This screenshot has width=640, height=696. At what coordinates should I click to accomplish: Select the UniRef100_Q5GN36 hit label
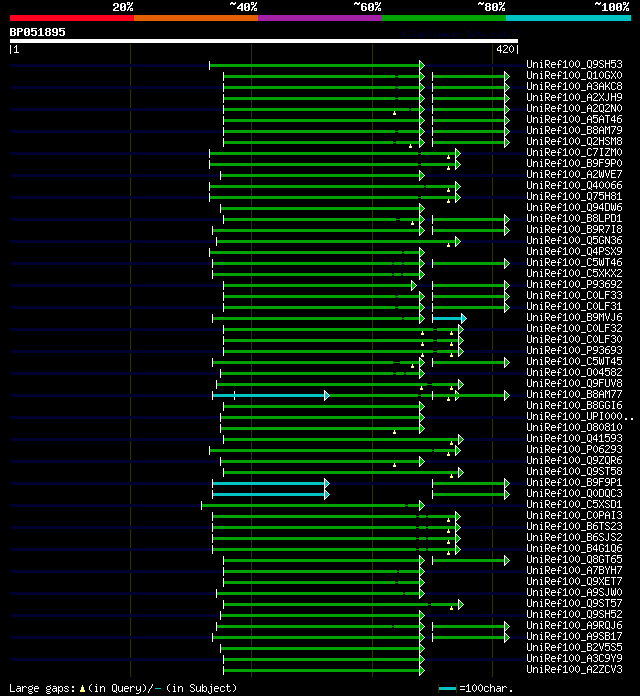(574, 241)
